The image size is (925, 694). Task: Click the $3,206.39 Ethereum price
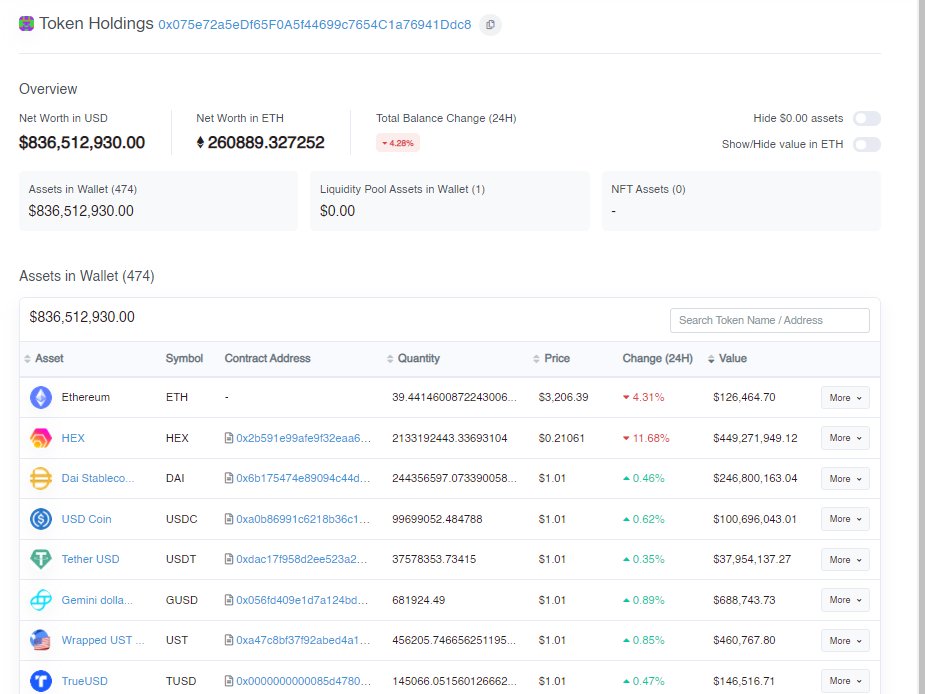(563, 397)
